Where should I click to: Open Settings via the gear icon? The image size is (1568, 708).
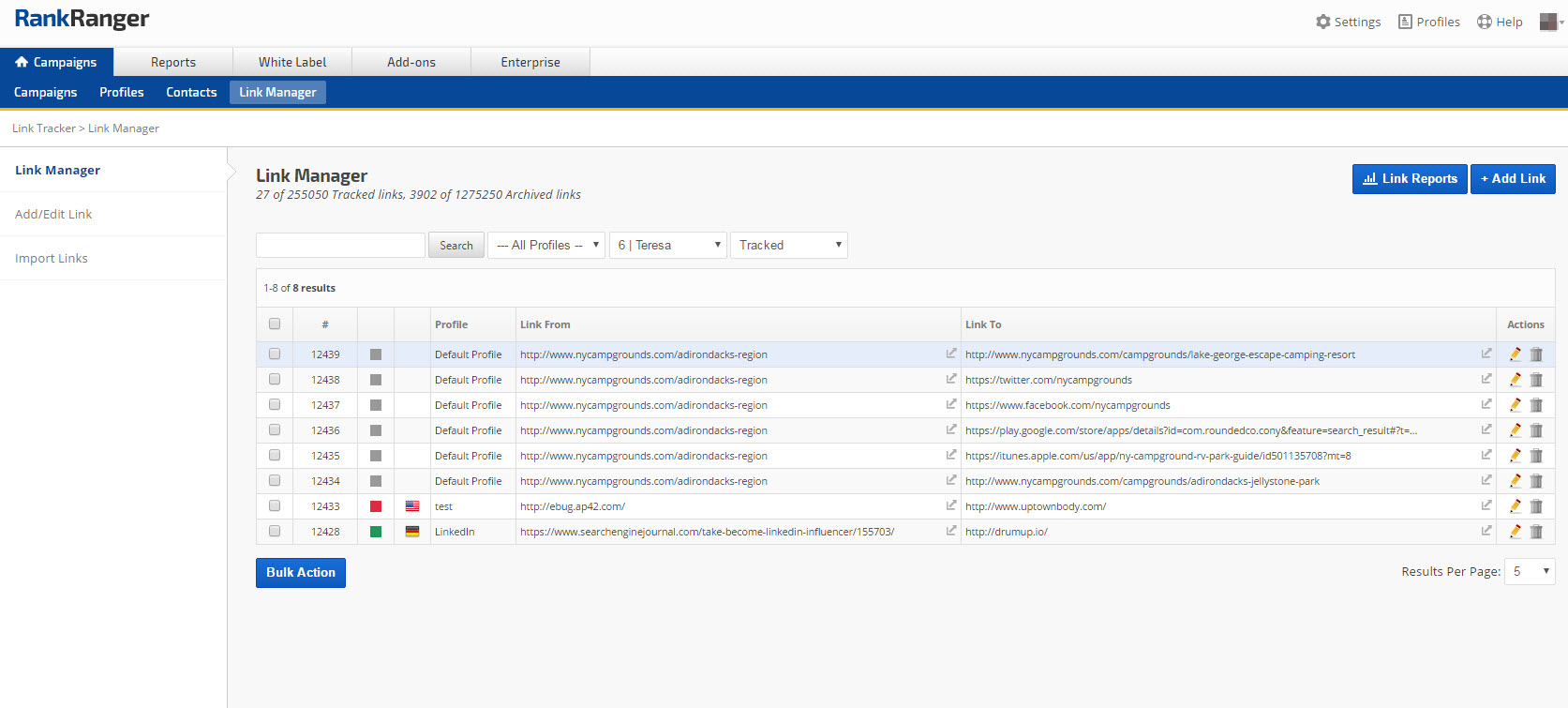point(1322,22)
